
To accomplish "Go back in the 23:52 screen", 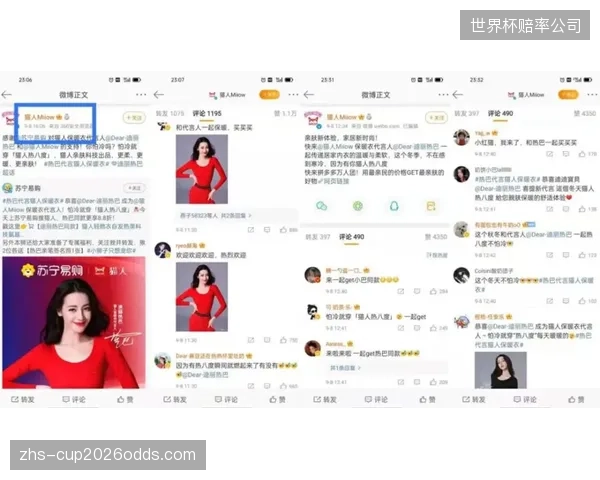I will (458, 95).
